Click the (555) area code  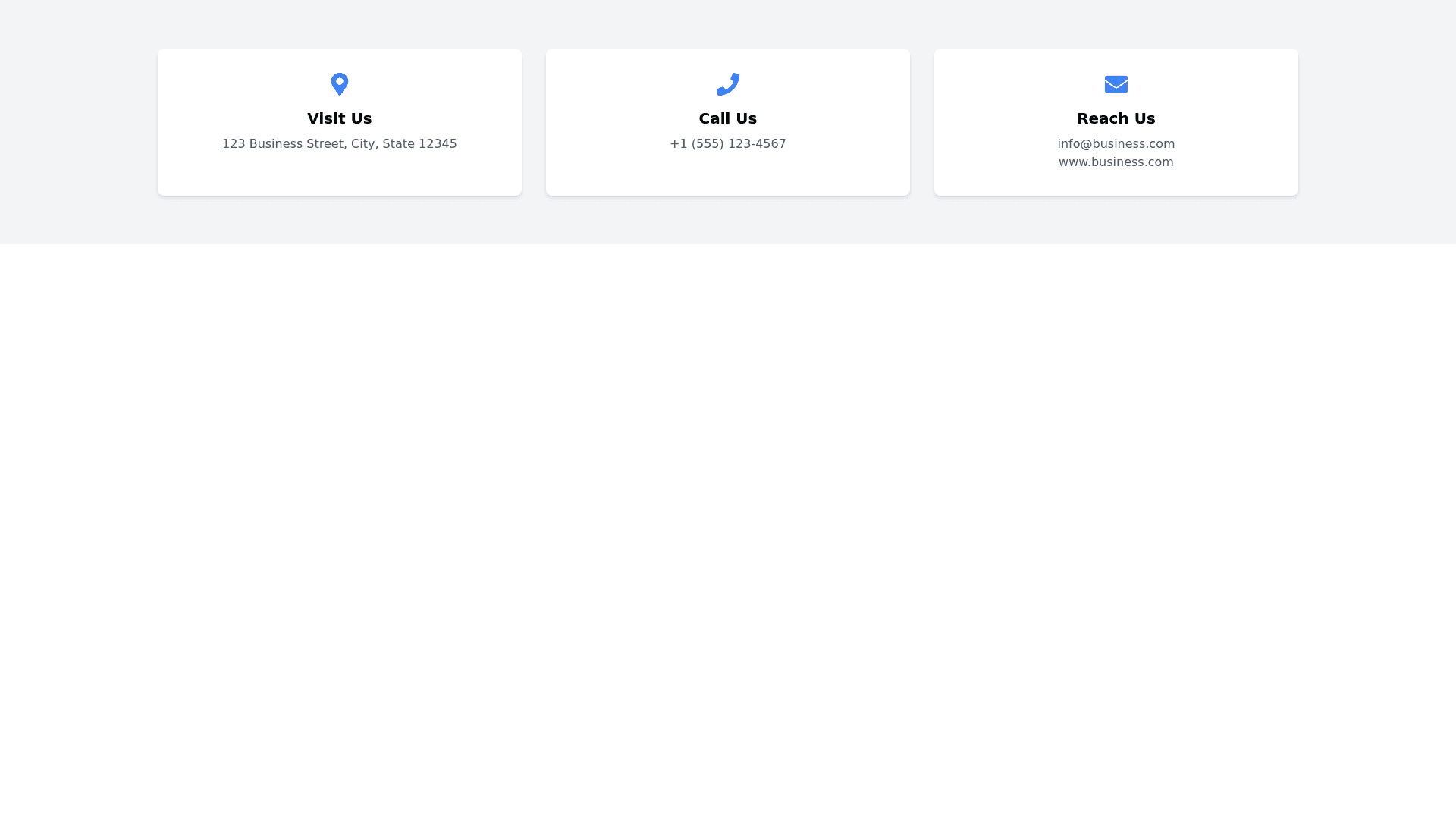709,144
